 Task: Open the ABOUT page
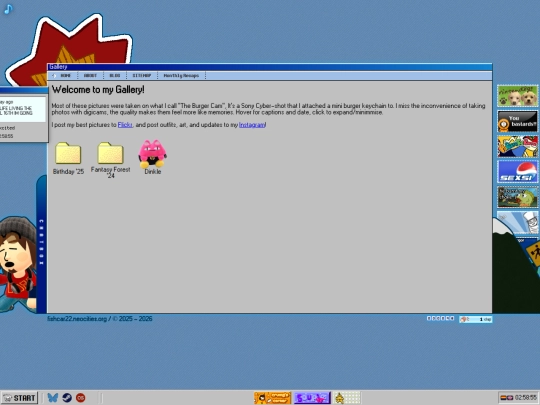pyautogui.click(x=90, y=75)
